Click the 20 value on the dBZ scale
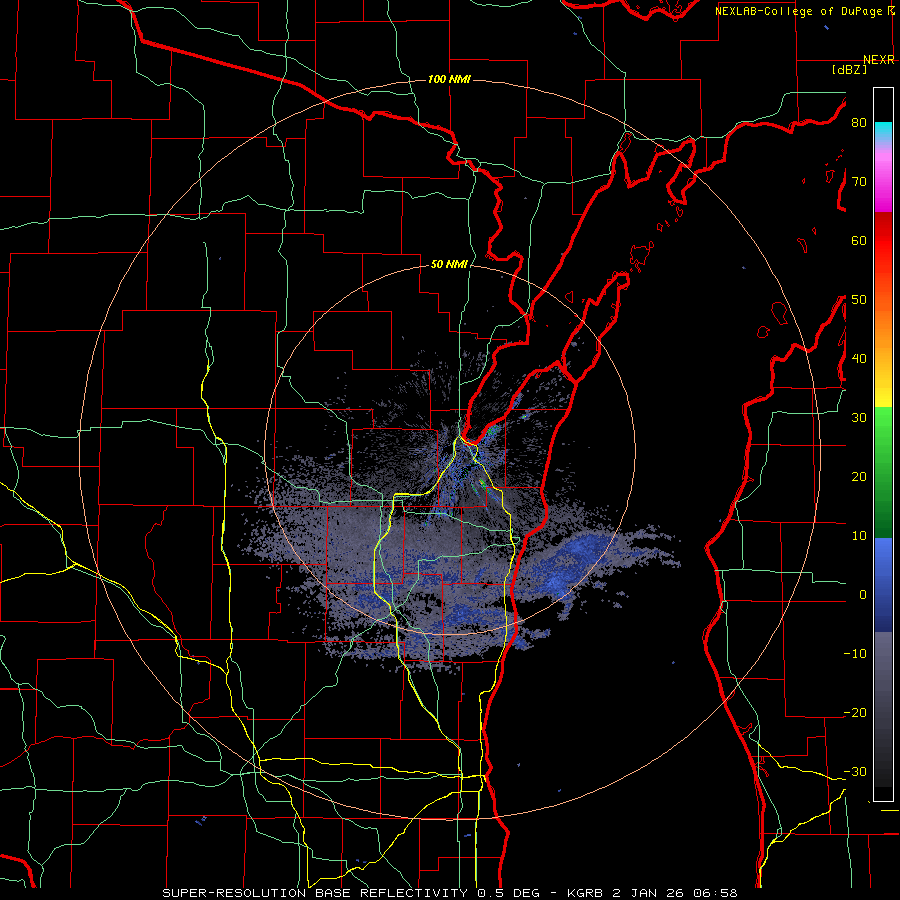Image resolution: width=900 pixels, height=900 pixels. 859,476
